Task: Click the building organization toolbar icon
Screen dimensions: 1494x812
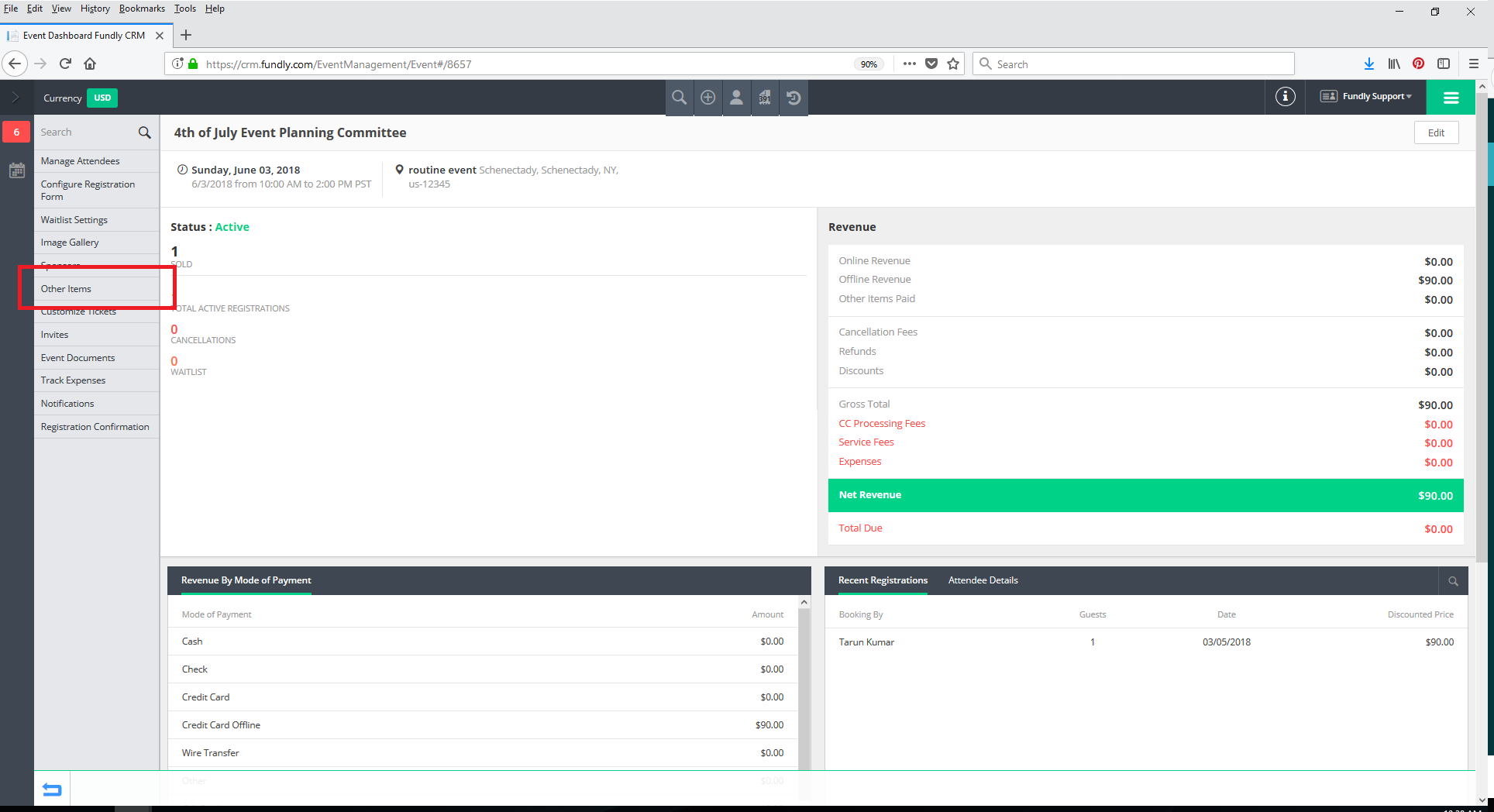Action: point(765,98)
